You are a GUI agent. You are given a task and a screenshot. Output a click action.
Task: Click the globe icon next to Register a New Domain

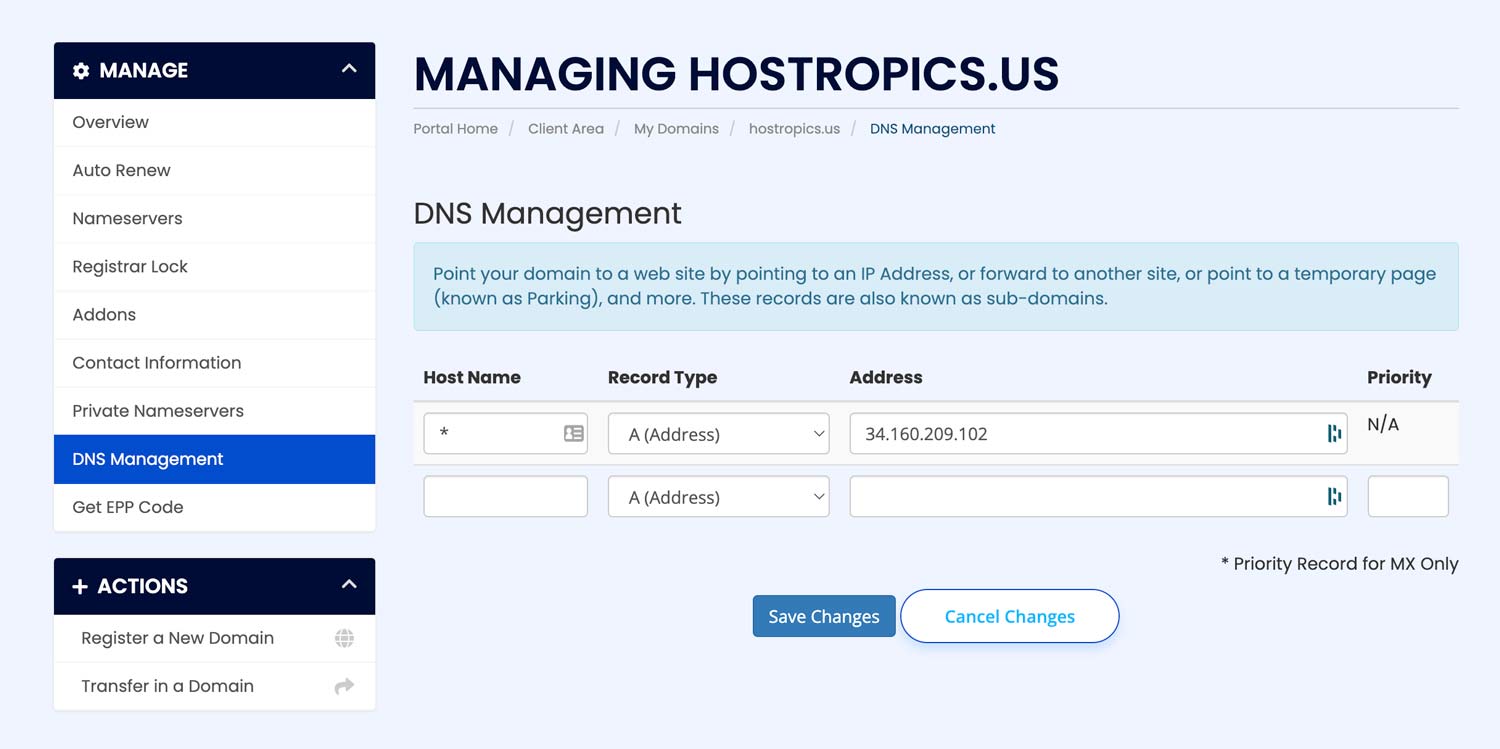pyautogui.click(x=343, y=638)
